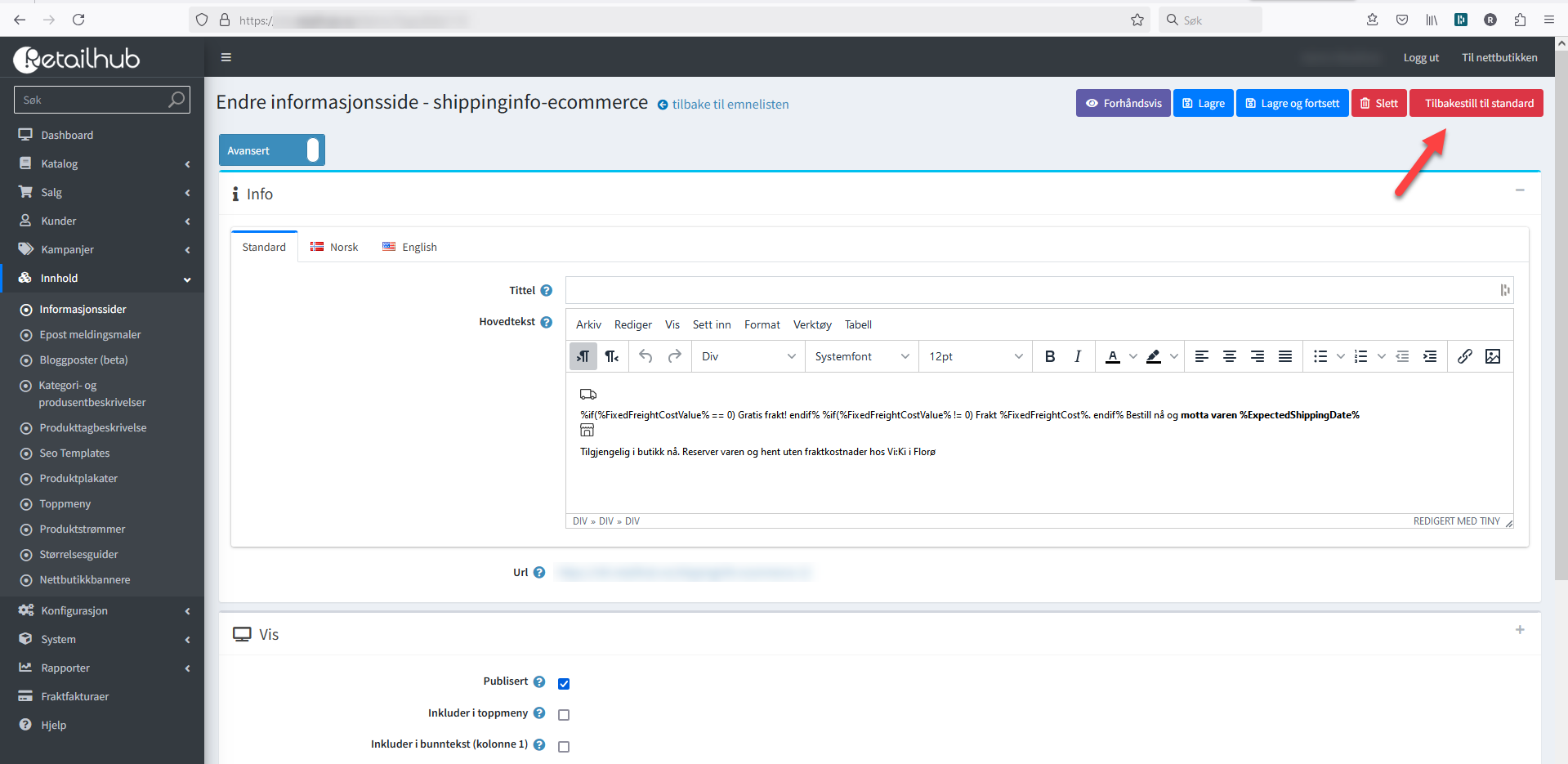Check the Inkluder i toppmeny checkbox

pos(564,715)
